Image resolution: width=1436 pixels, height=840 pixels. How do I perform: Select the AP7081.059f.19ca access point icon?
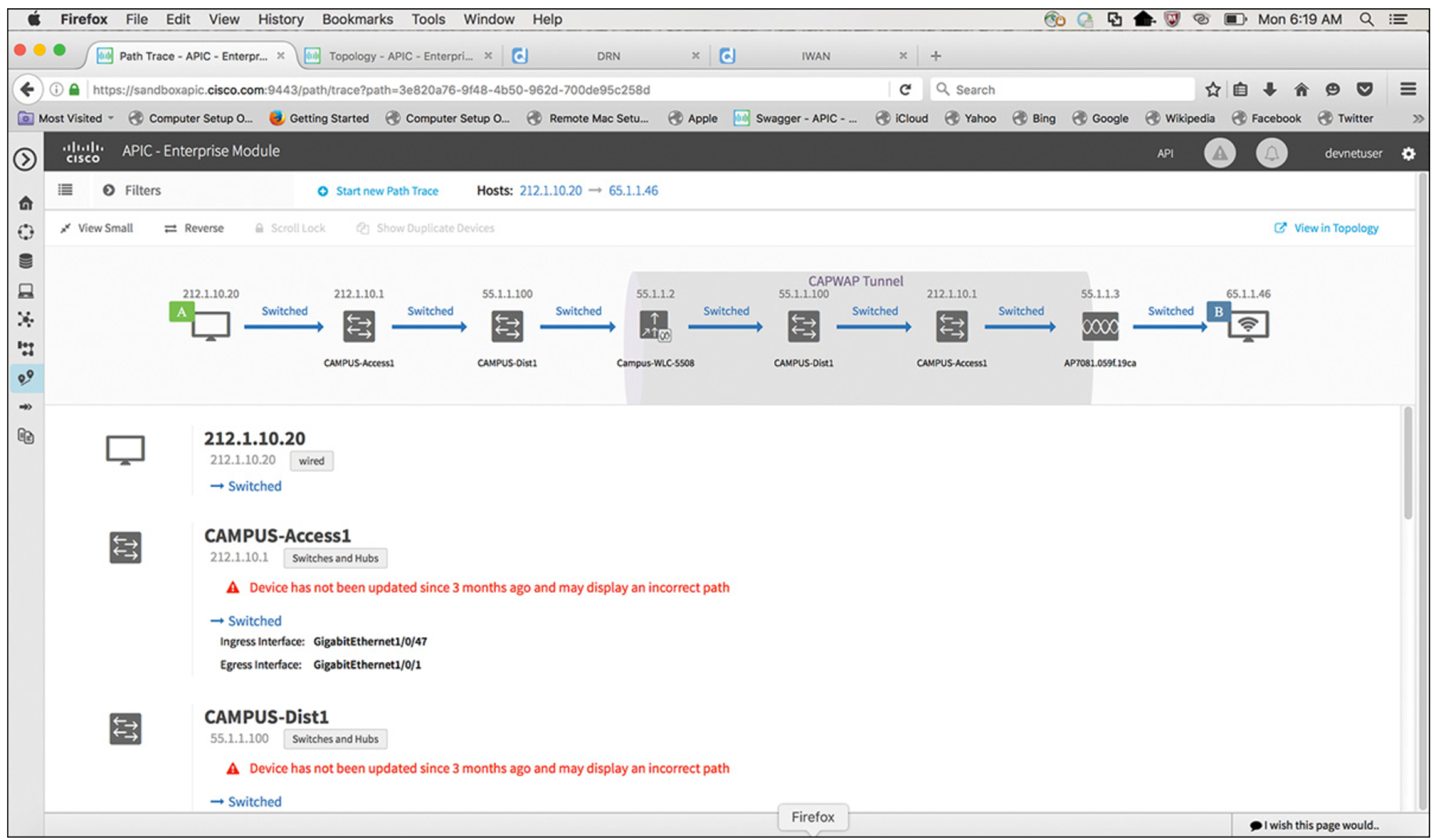click(x=1100, y=326)
